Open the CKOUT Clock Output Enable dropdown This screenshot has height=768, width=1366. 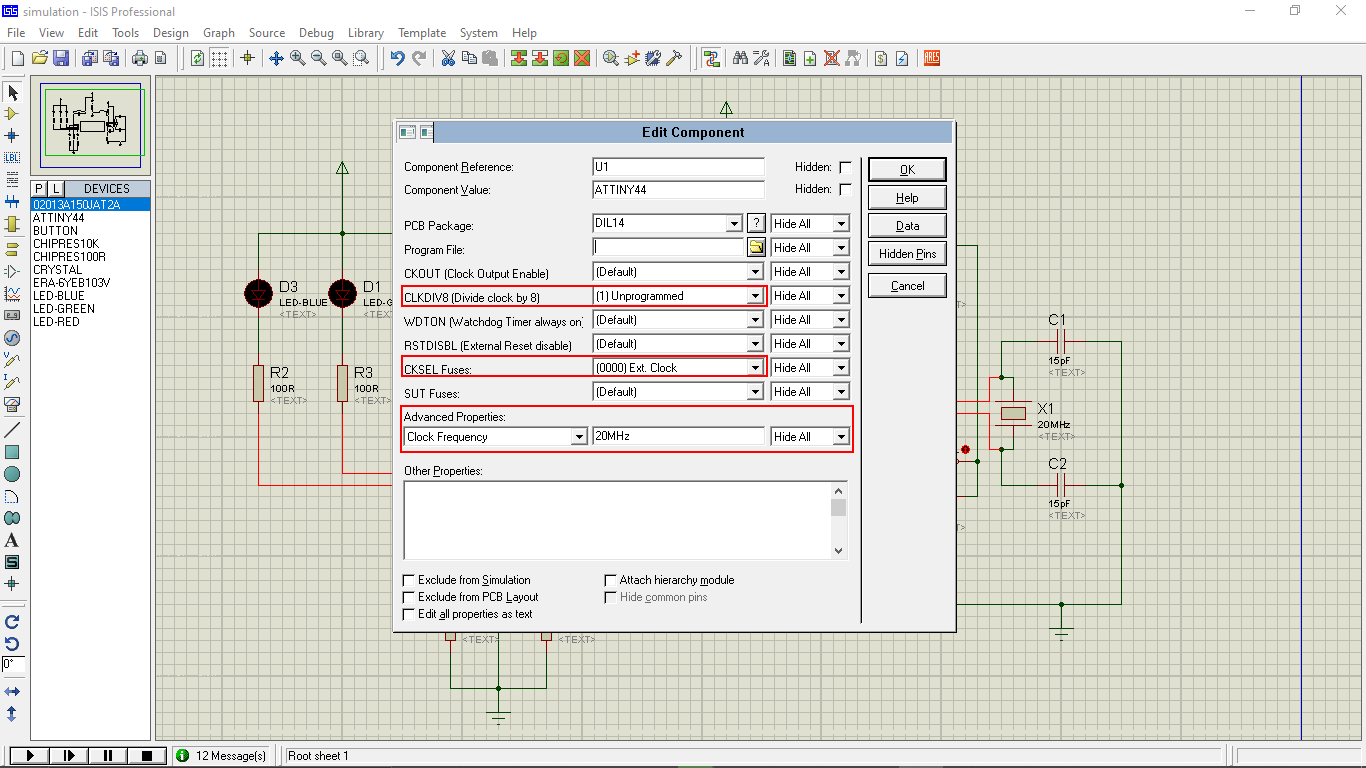coord(756,272)
